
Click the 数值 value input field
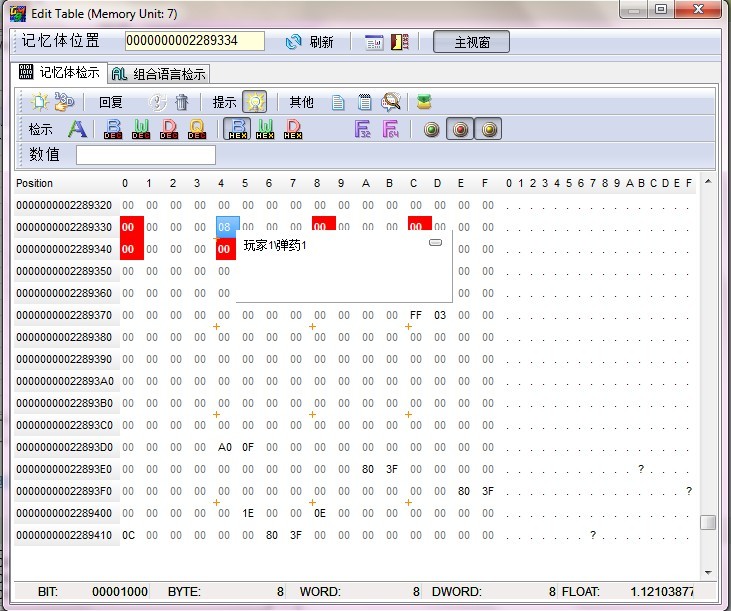coord(146,155)
